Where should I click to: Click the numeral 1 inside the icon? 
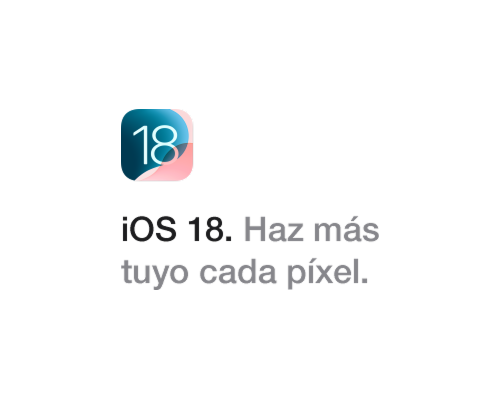point(141,145)
